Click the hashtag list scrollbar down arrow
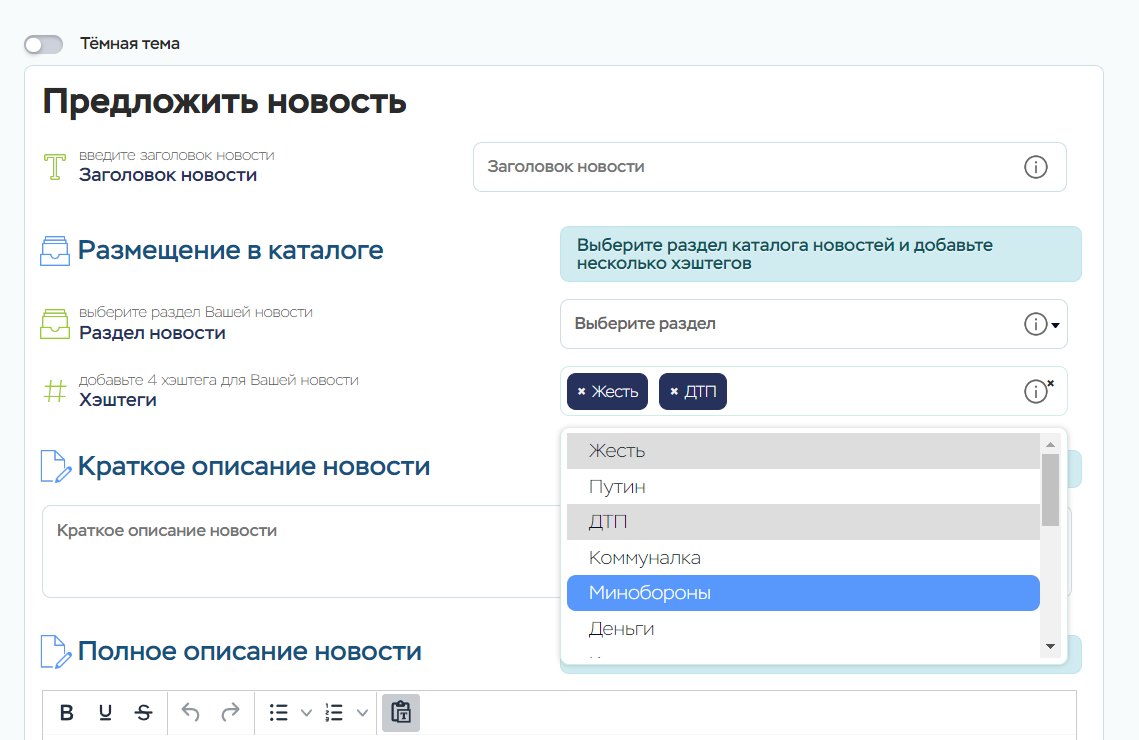Image resolution: width=1139 pixels, height=740 pixels. [1050, 647]
